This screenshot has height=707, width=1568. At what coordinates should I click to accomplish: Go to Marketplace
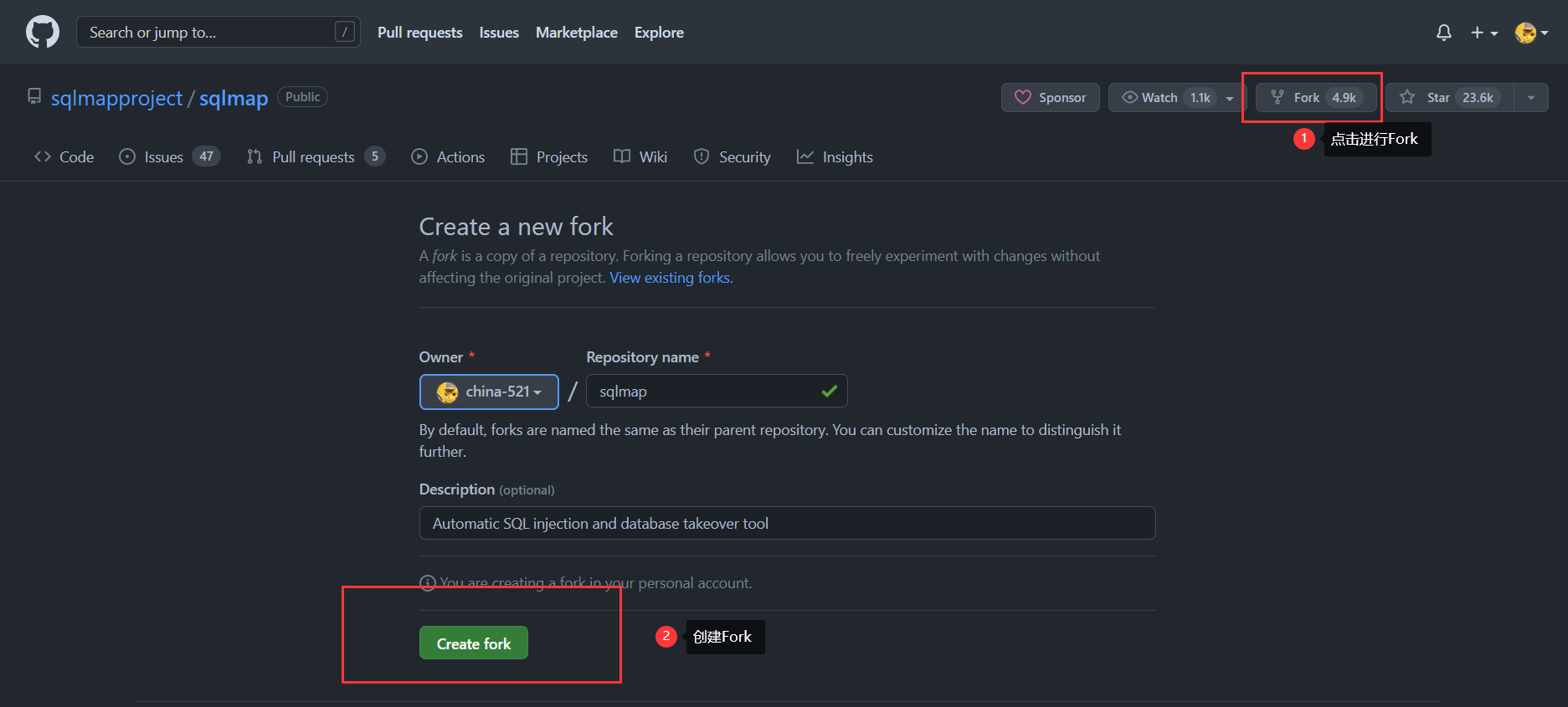click(577, 33)
